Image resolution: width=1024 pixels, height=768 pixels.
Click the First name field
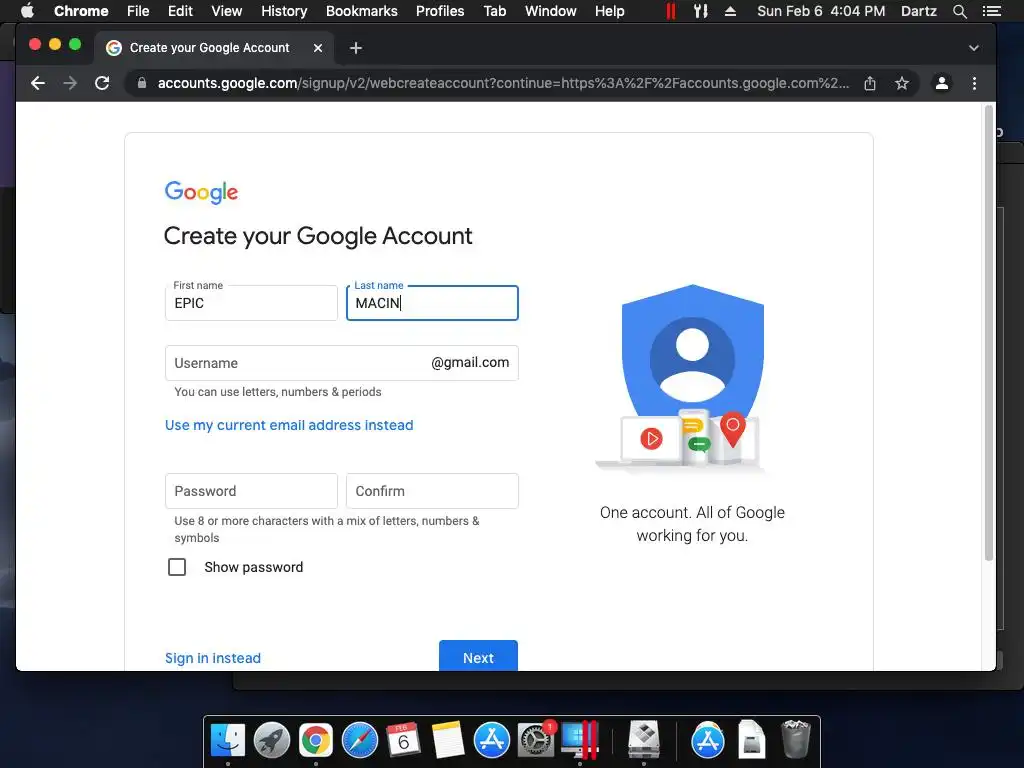251,303
